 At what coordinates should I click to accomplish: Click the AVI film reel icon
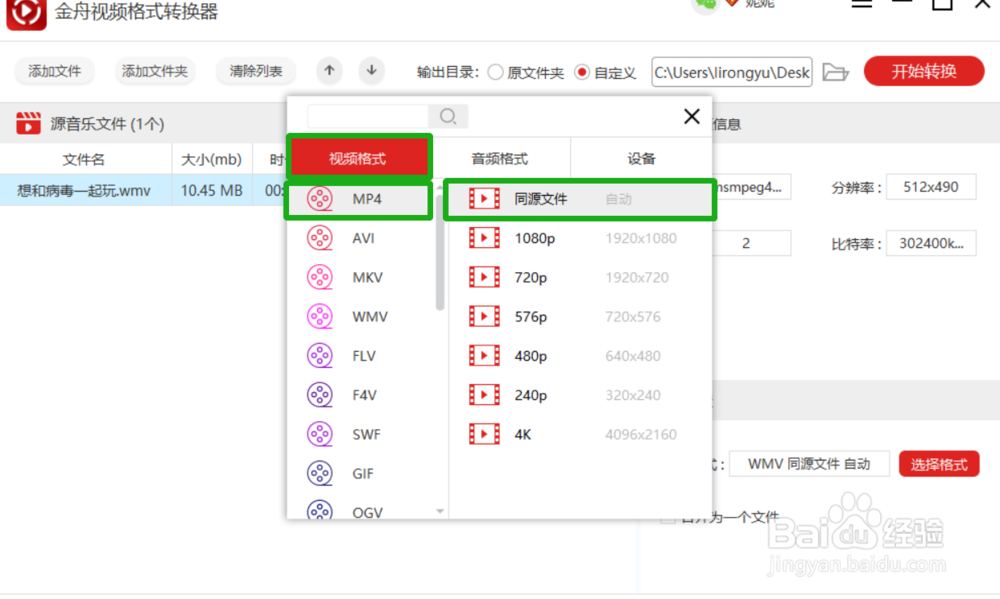click(x=320, y=238)
